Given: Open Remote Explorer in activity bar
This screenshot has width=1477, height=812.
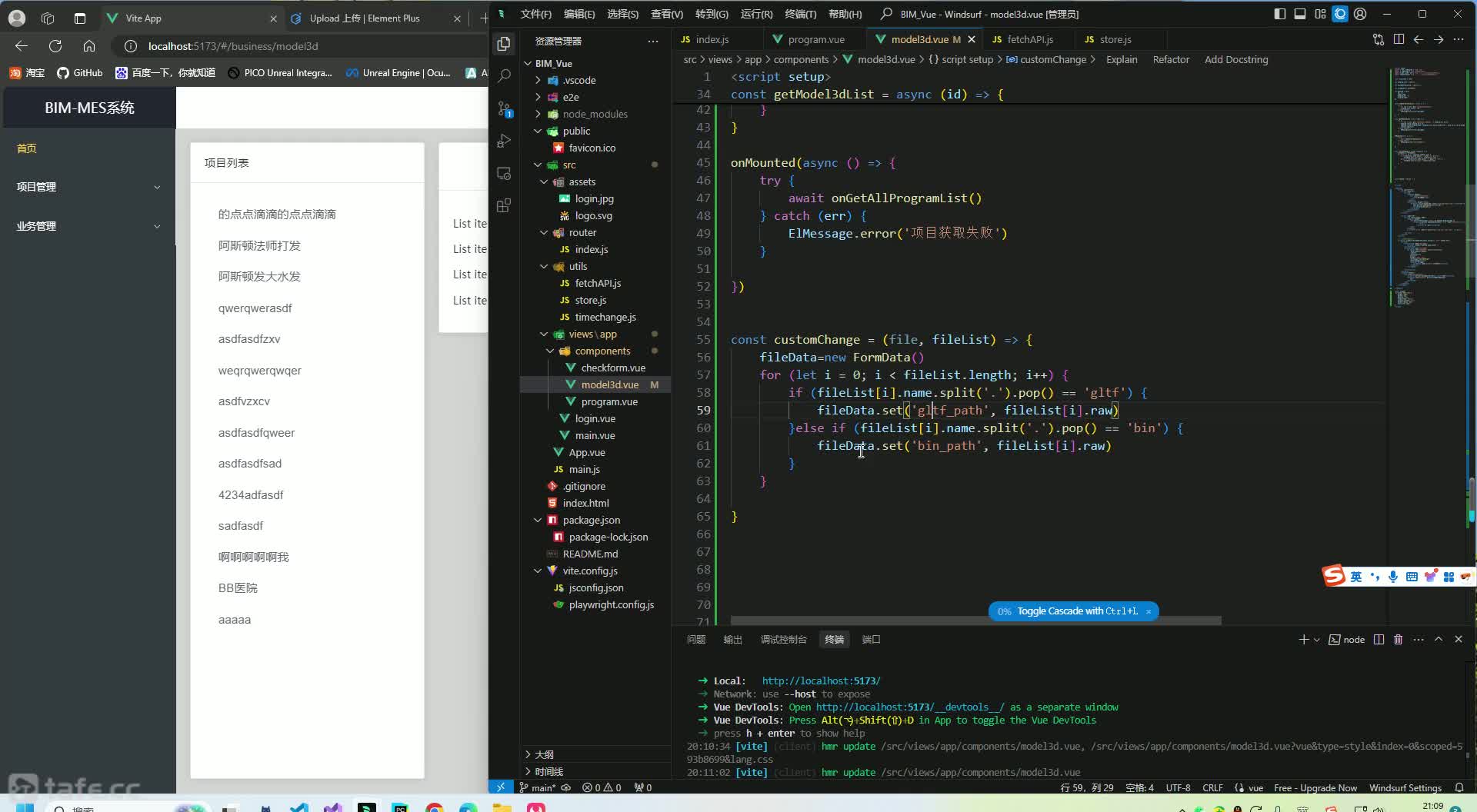Looking at the screenshot, I should pos(504,173).
